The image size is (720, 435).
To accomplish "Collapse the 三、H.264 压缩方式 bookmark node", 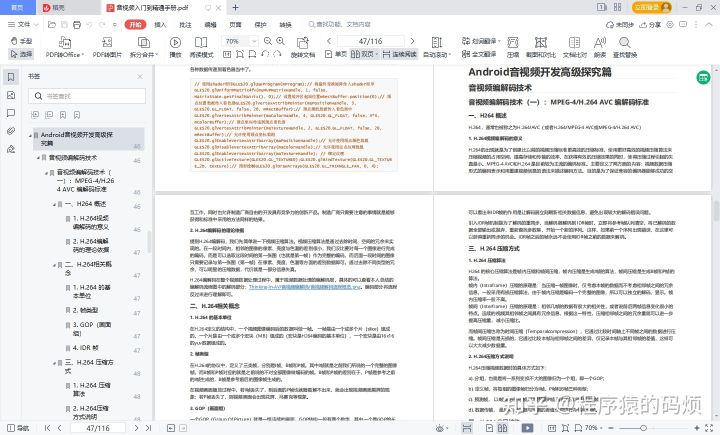I will coord(55,363).
